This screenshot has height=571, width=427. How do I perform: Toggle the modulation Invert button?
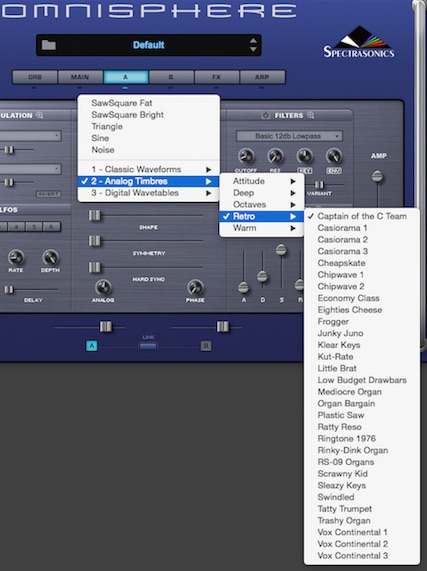(48, 194)
